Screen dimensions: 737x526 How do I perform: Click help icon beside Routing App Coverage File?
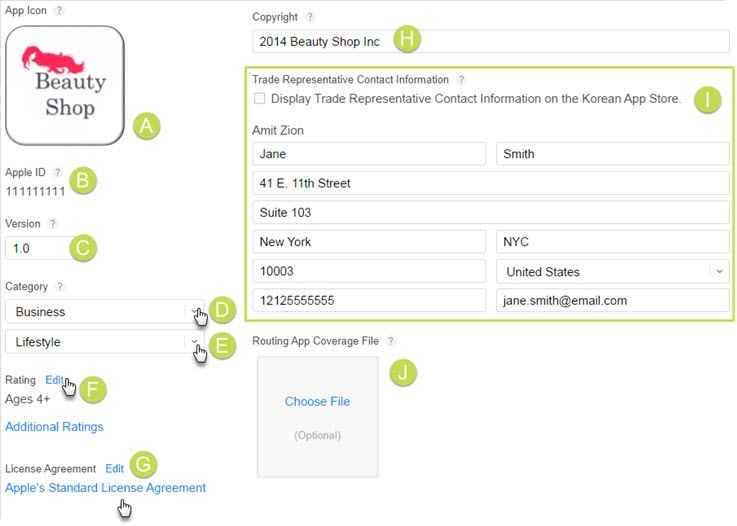point(391,342)
